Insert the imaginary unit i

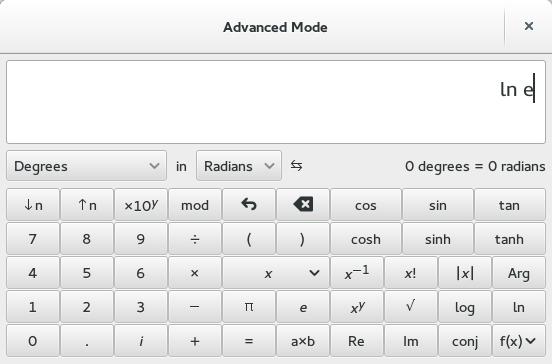coord(141,341)
